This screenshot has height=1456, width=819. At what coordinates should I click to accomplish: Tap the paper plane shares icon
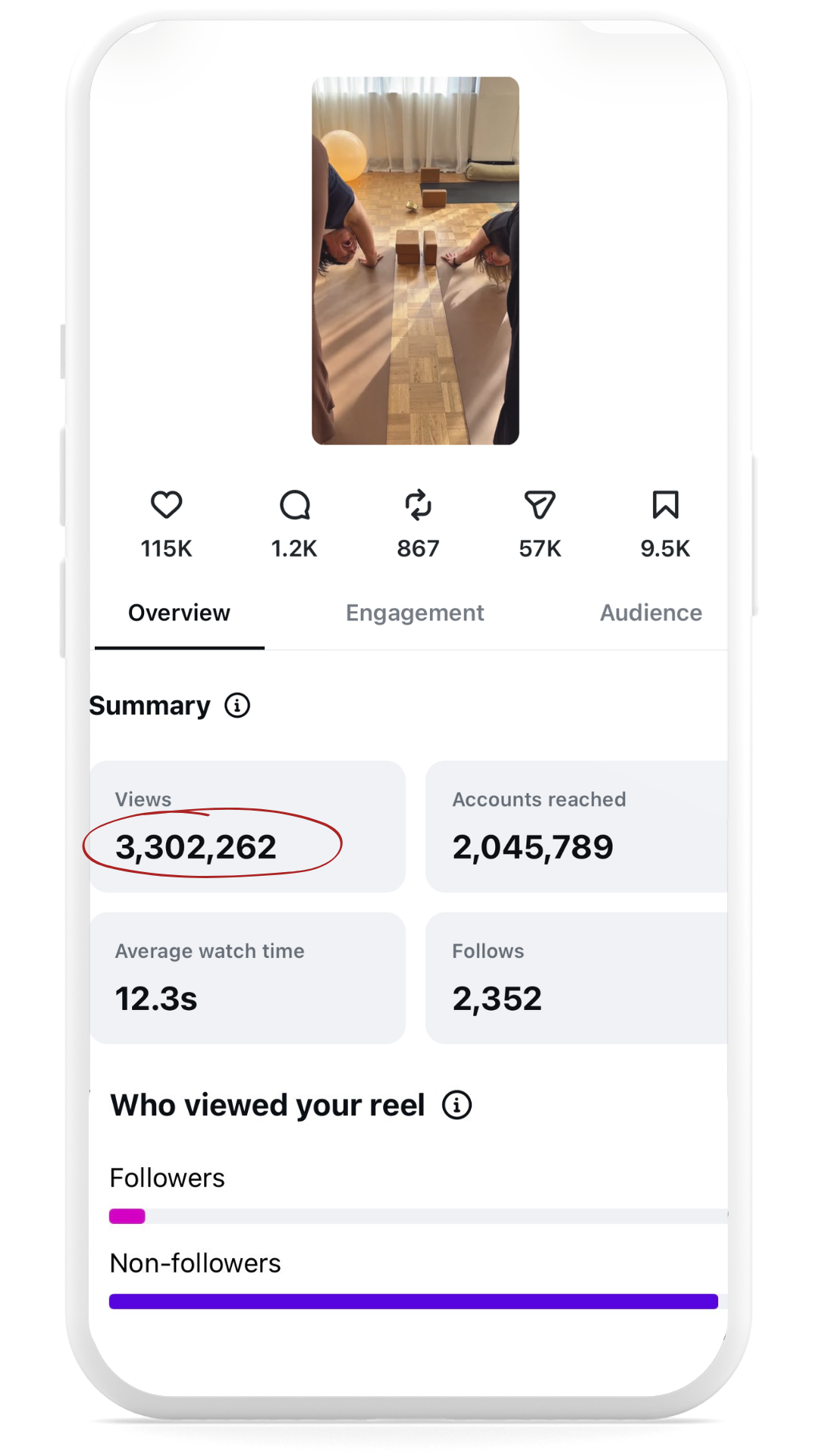[540, 505]
